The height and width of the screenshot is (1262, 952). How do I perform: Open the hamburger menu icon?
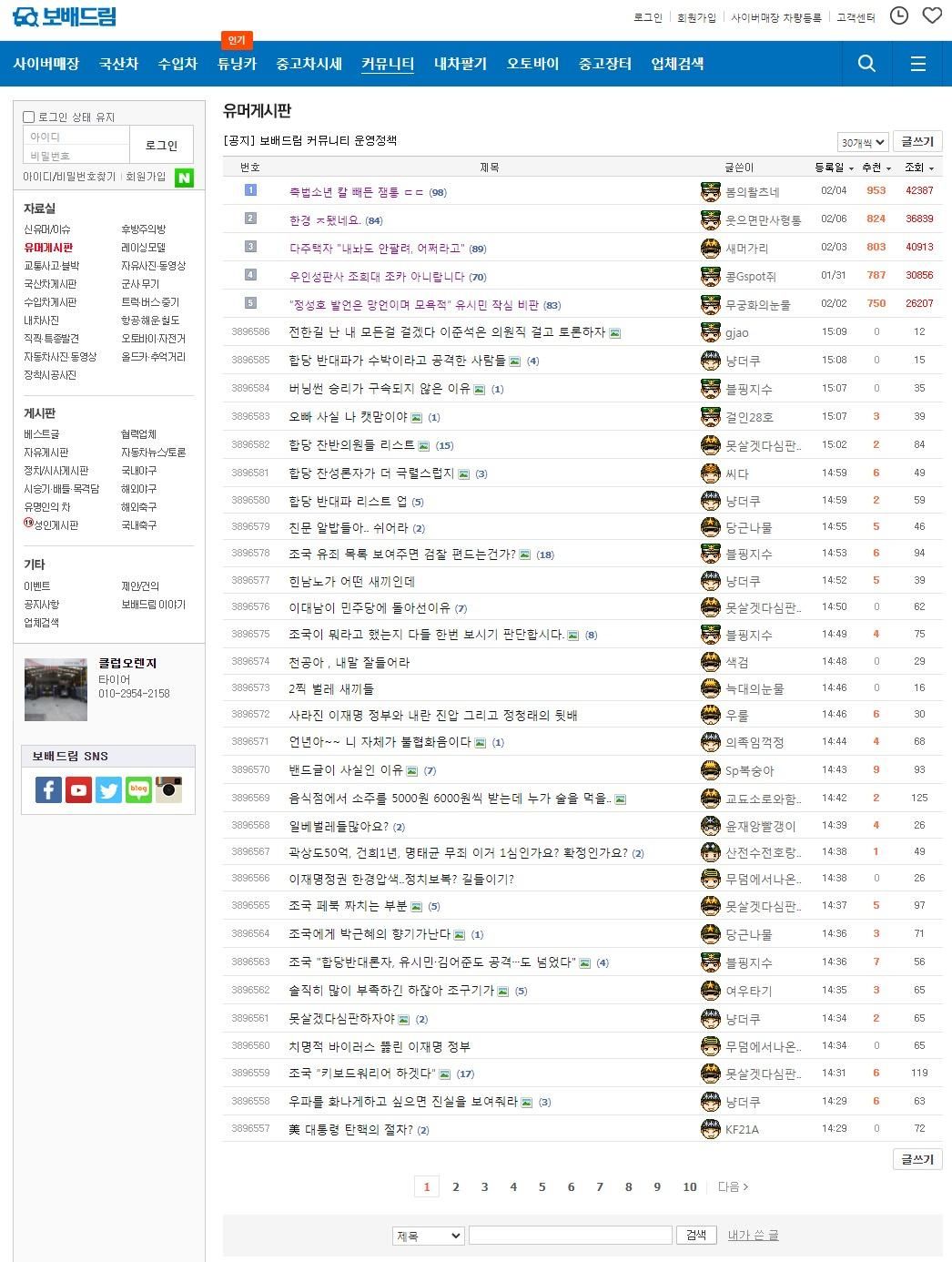point(917,63)
